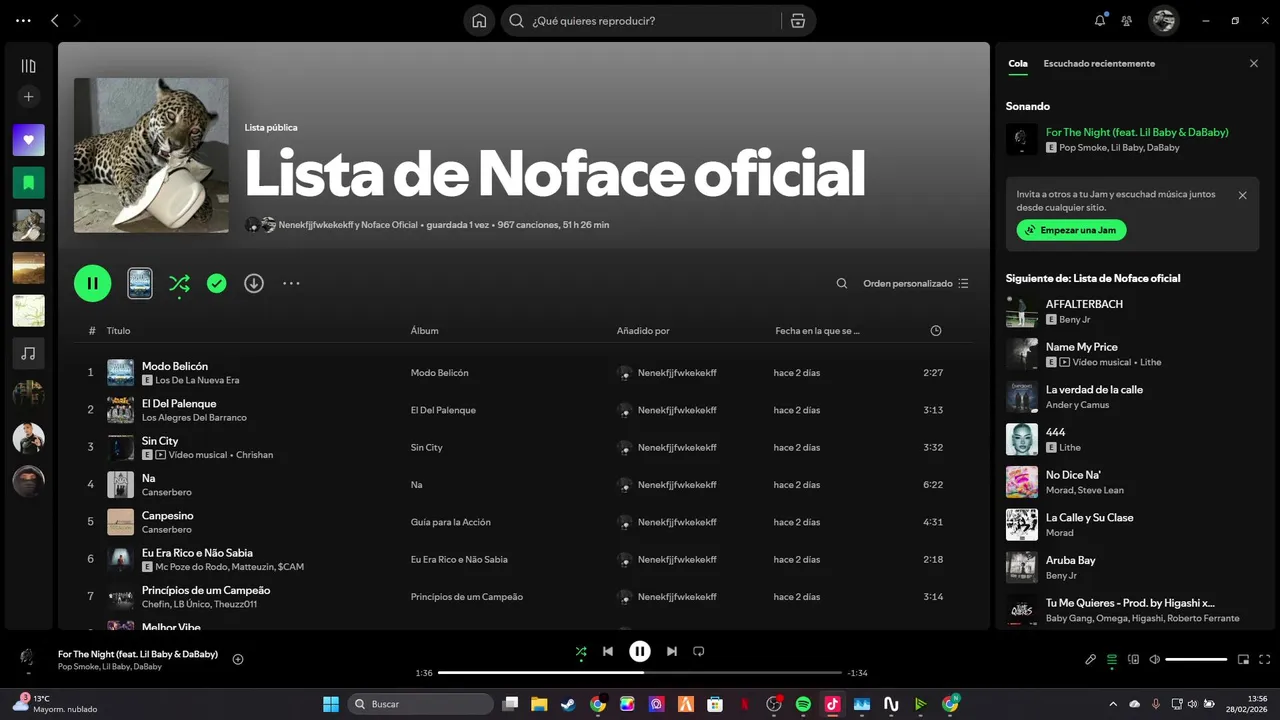Adjust the volume slider
The image size is (1280, 720).
coord(1196,659)
